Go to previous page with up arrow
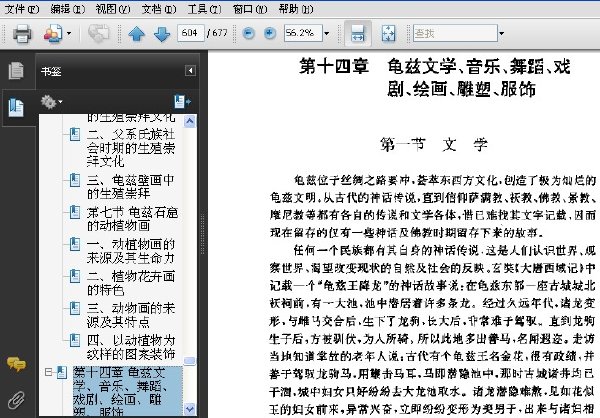This screenshot has width=600, height=418. pyautogui.click(x=137, y=34)
